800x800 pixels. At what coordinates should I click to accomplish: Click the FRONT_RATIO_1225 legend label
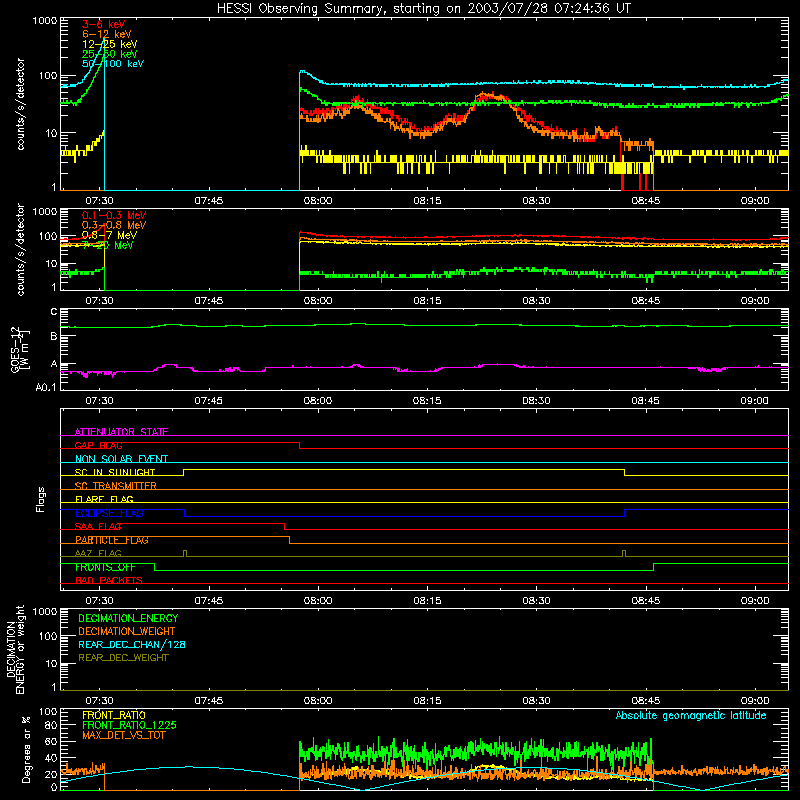click(130, 726)
